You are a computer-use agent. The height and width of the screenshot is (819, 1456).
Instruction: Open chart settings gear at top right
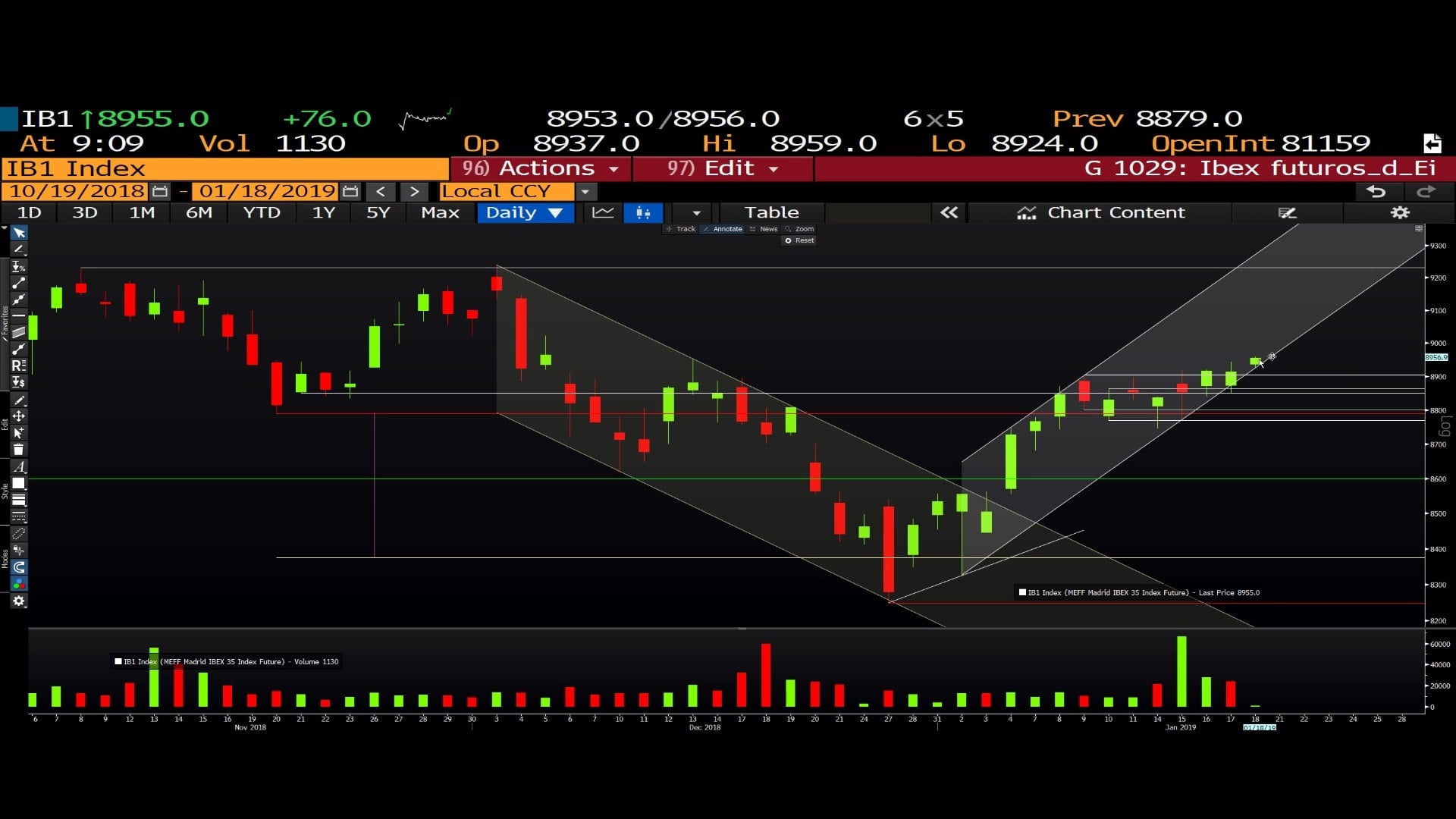[x=1400, y=212]
